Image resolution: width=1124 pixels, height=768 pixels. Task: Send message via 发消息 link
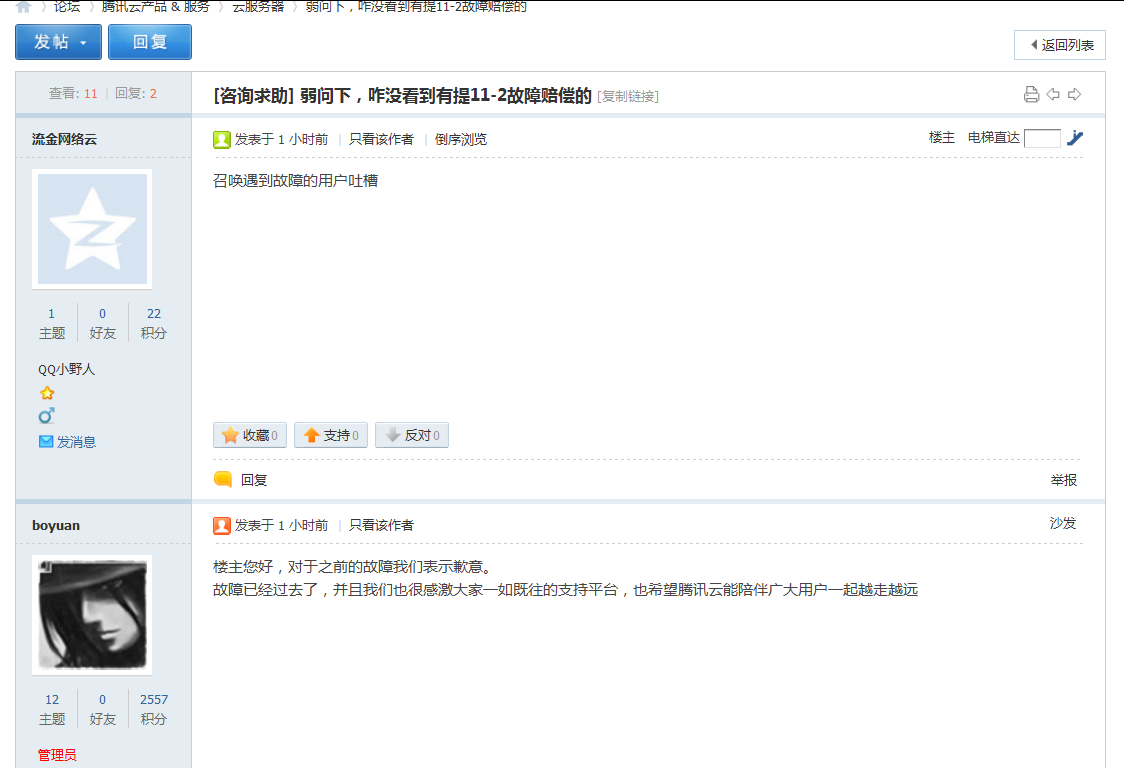point(76,442)
